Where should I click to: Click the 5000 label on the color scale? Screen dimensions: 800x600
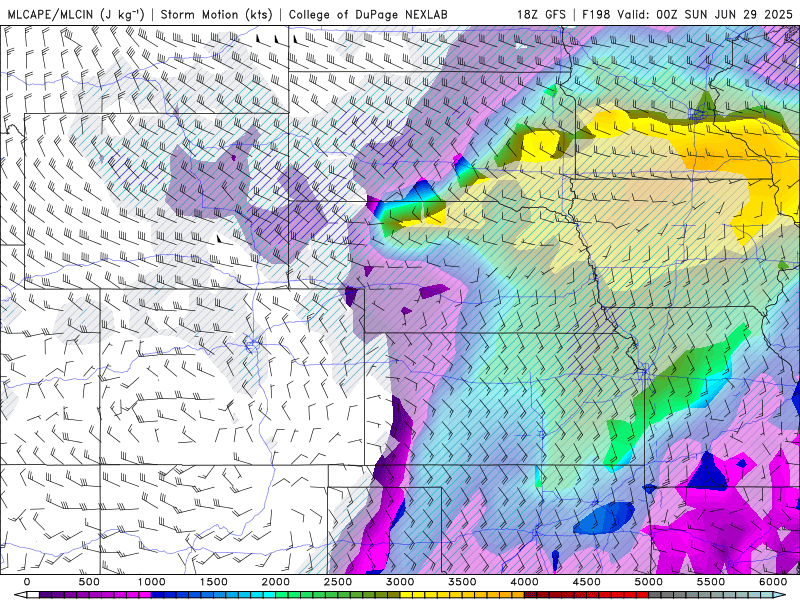tap(649, 582)
